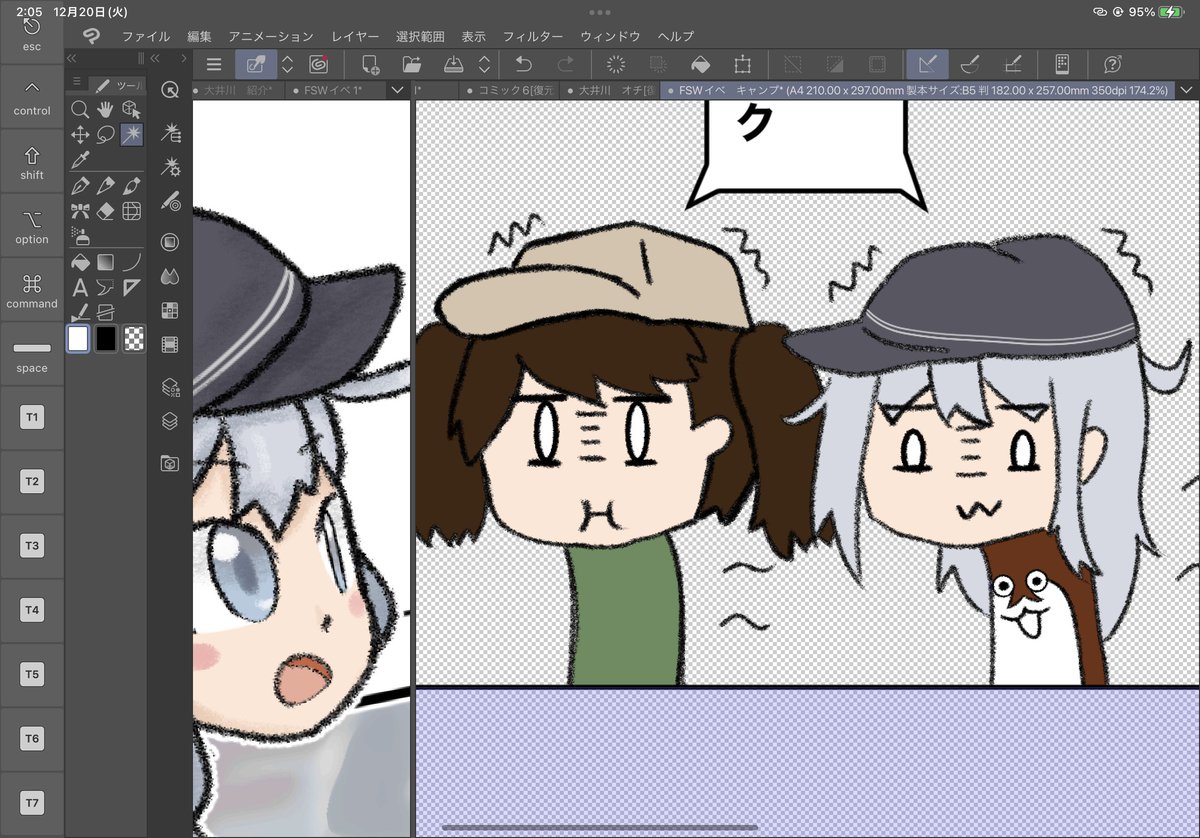Select the Eyedropper tool
The height and width of the screenshot is (838, 1200).
click(80, 160)
